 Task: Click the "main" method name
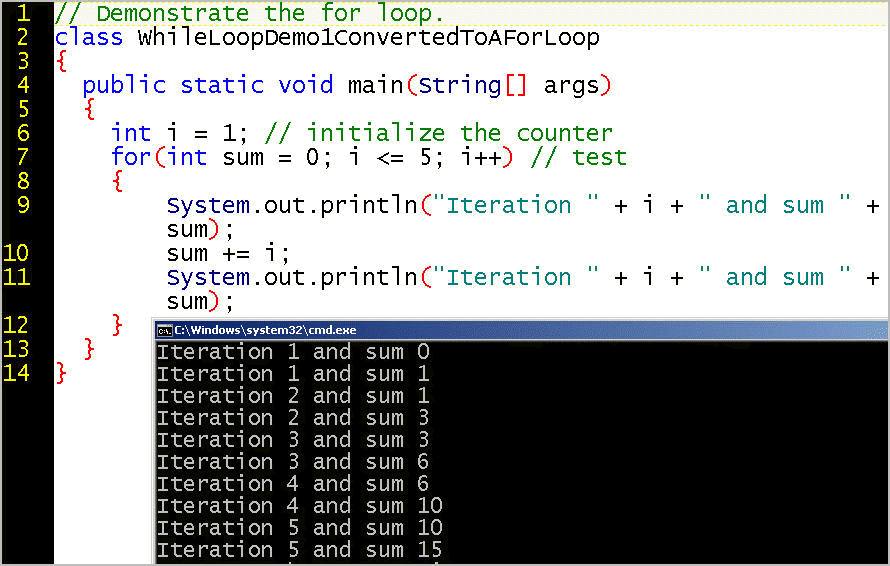(x=375, y=85)
